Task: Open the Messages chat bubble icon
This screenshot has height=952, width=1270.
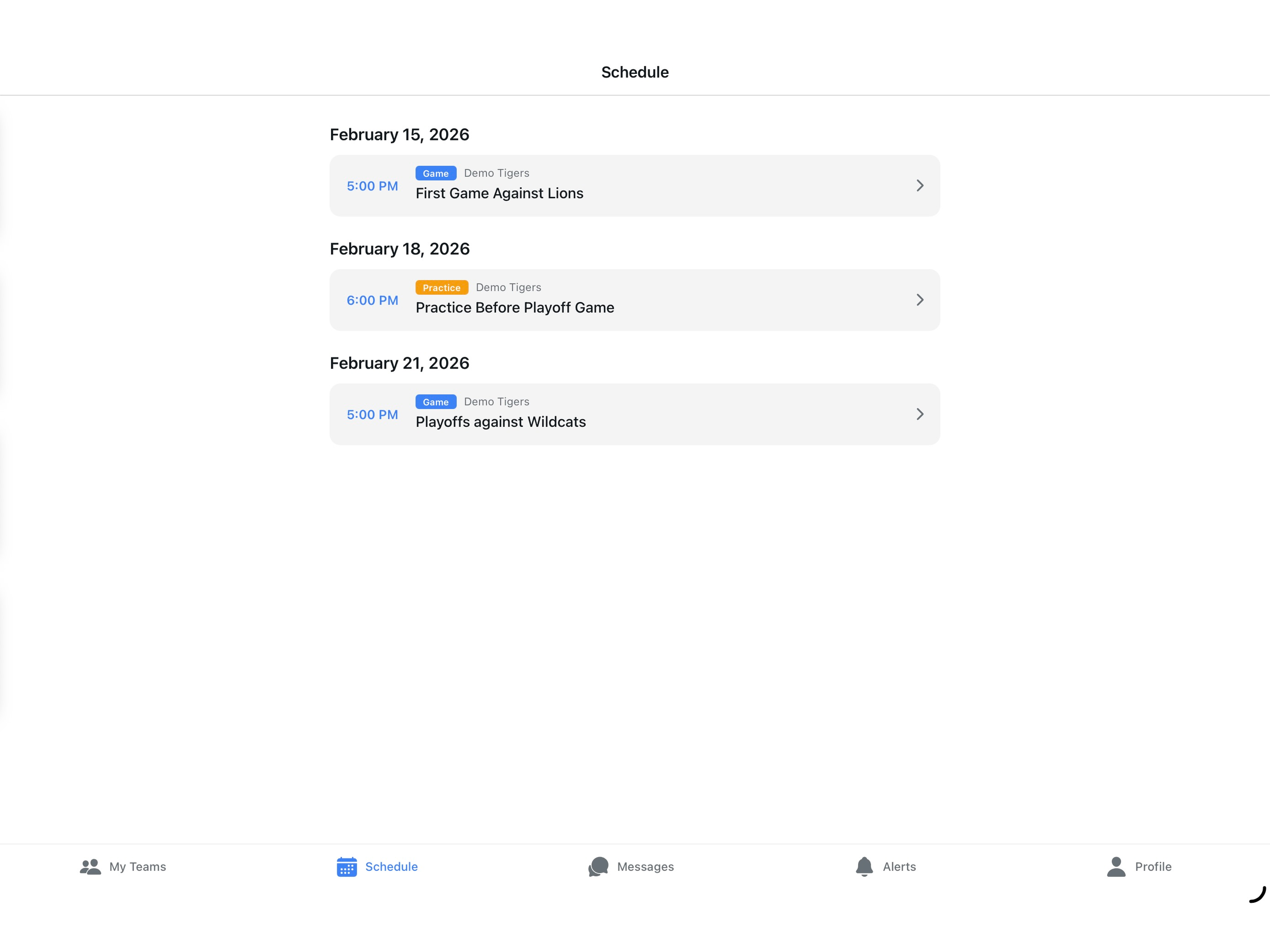Action: click(x=598, y=866)
